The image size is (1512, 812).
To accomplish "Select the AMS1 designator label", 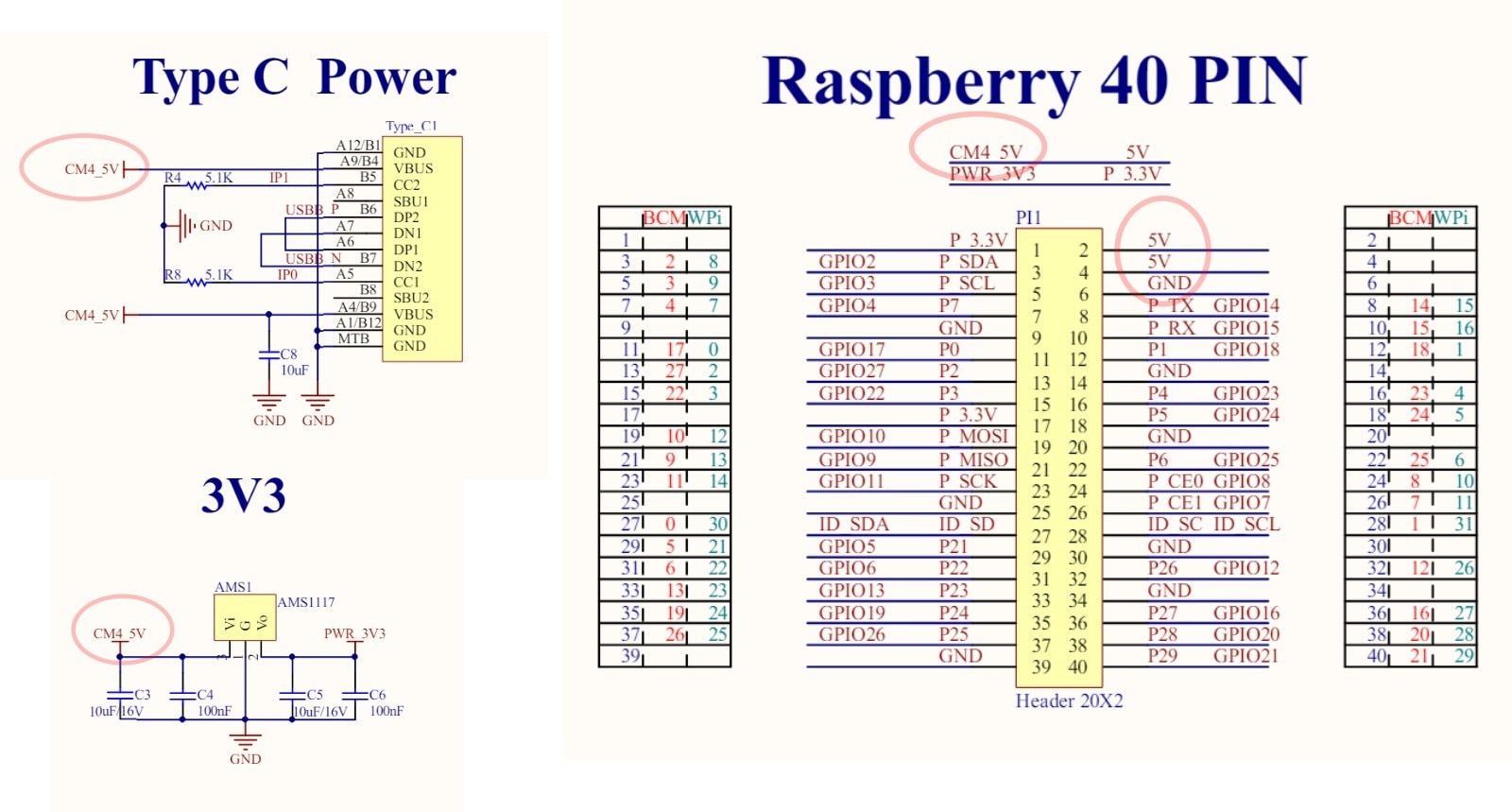I will 232,587.
